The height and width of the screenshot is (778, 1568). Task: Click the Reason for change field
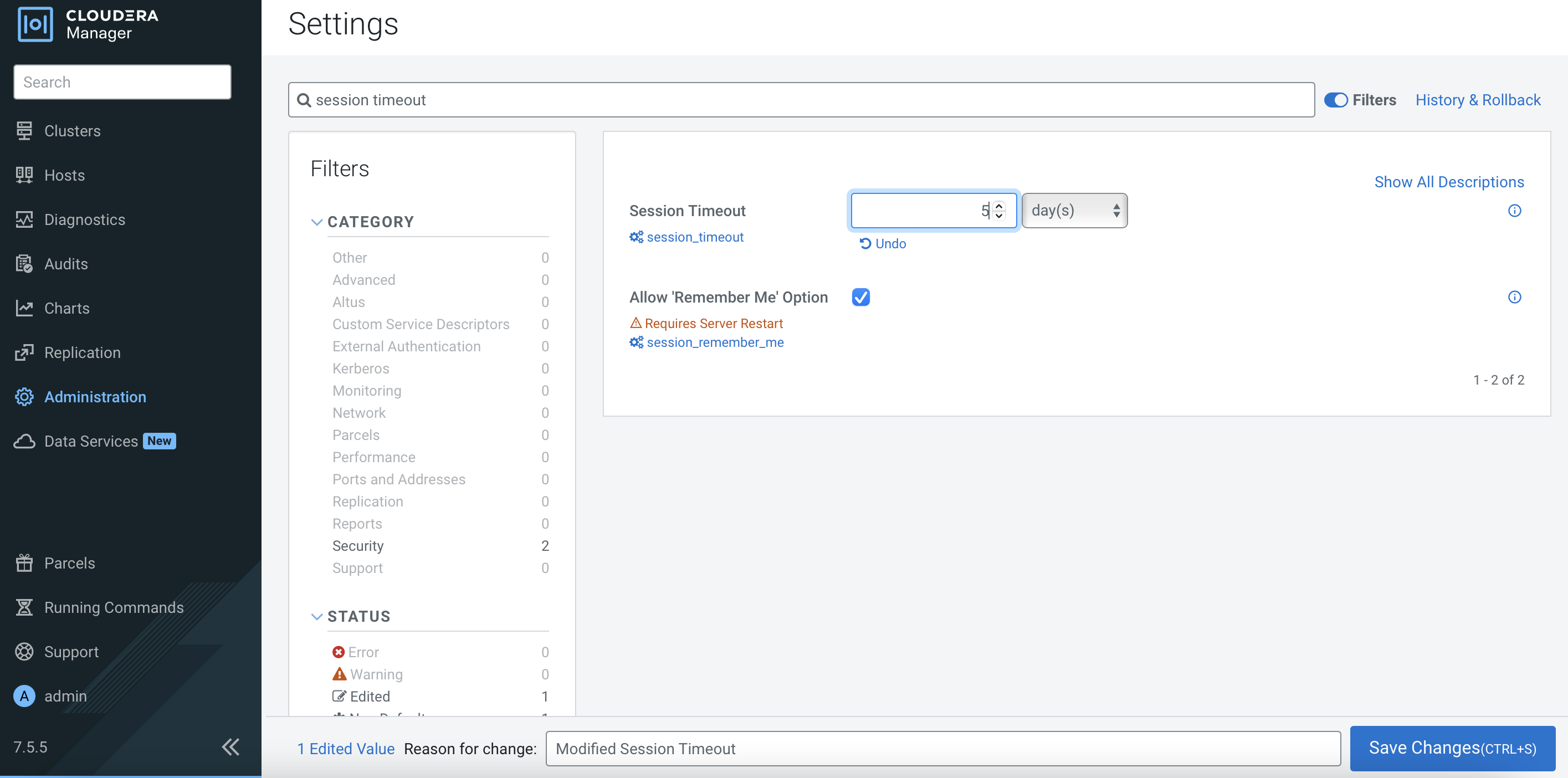pyautogui.click(x=942, y=749)
